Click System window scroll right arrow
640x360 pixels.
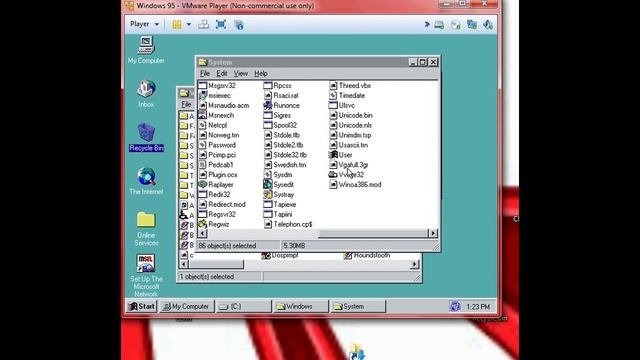[x=433, y=233]
